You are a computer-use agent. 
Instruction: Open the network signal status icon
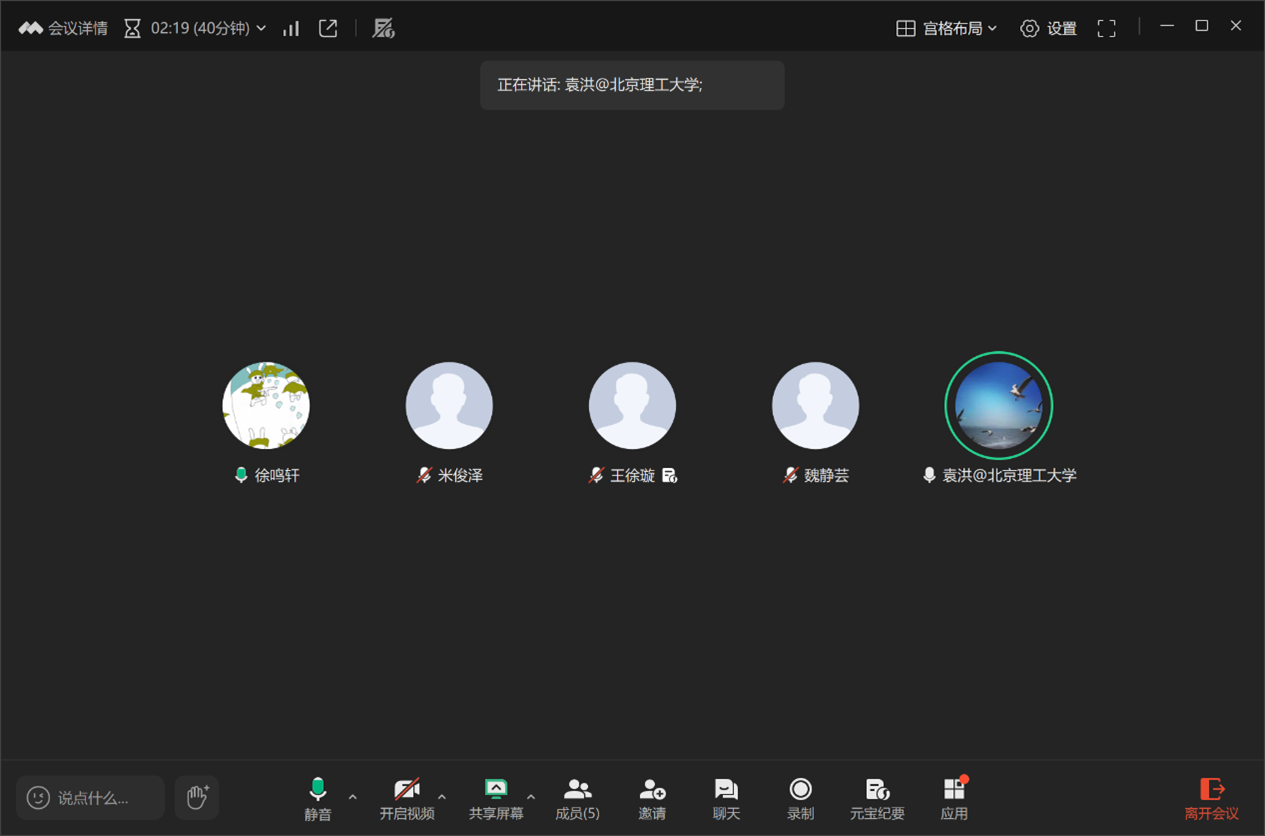pyautogui.click(x=291, y=28)
